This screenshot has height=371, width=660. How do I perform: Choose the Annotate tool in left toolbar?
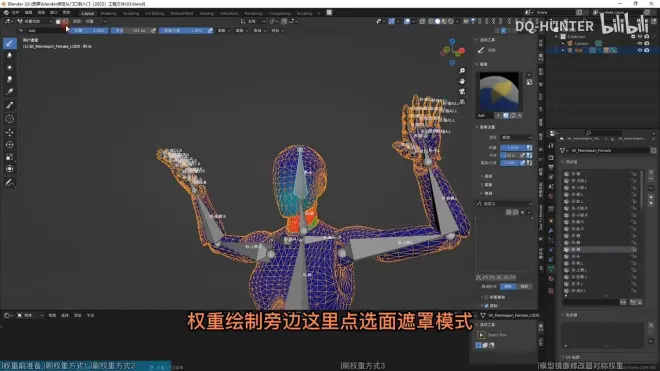point(10,183)
